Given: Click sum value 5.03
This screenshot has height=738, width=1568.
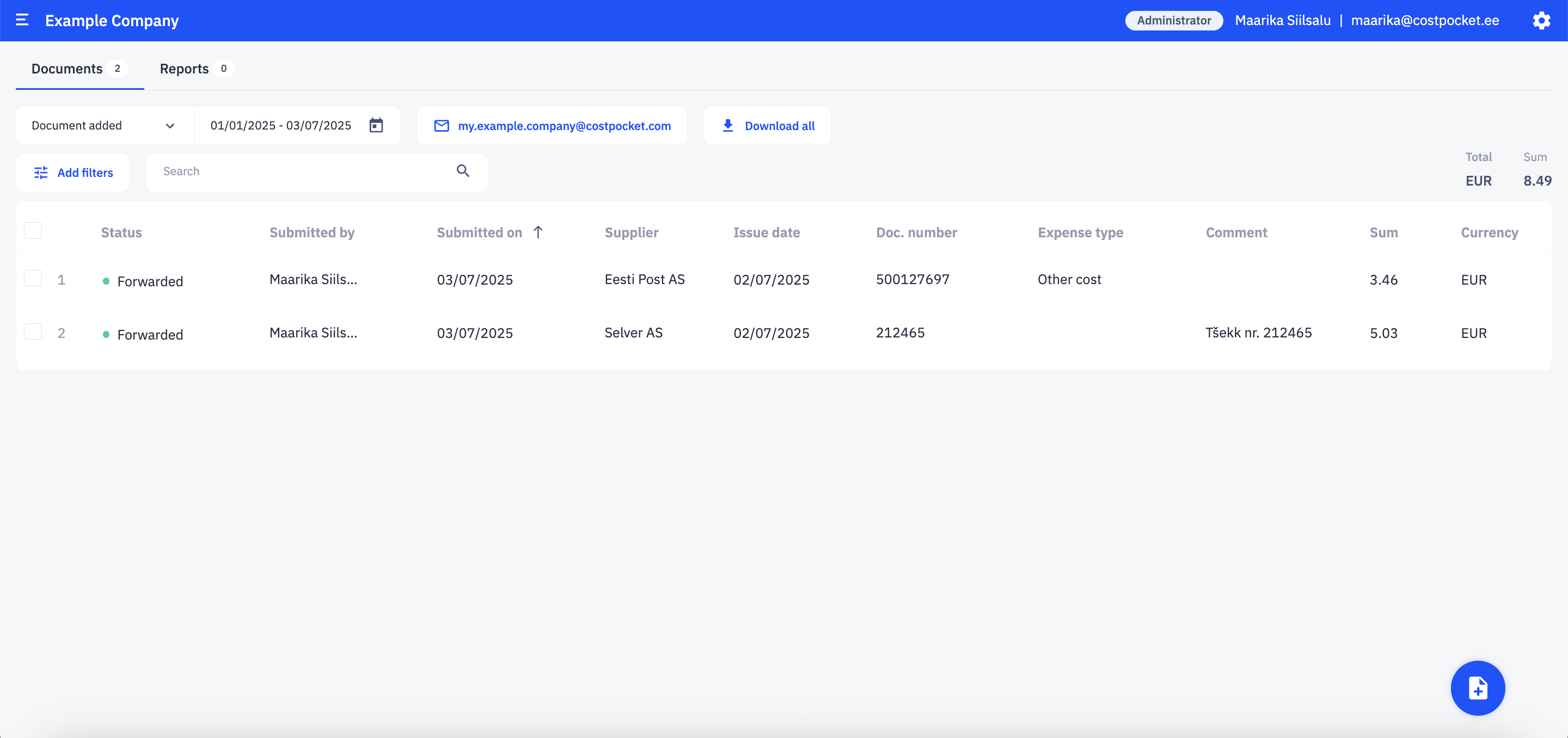Looking at the screenshot, I should pyautogui.click(x=1383, y=333).
